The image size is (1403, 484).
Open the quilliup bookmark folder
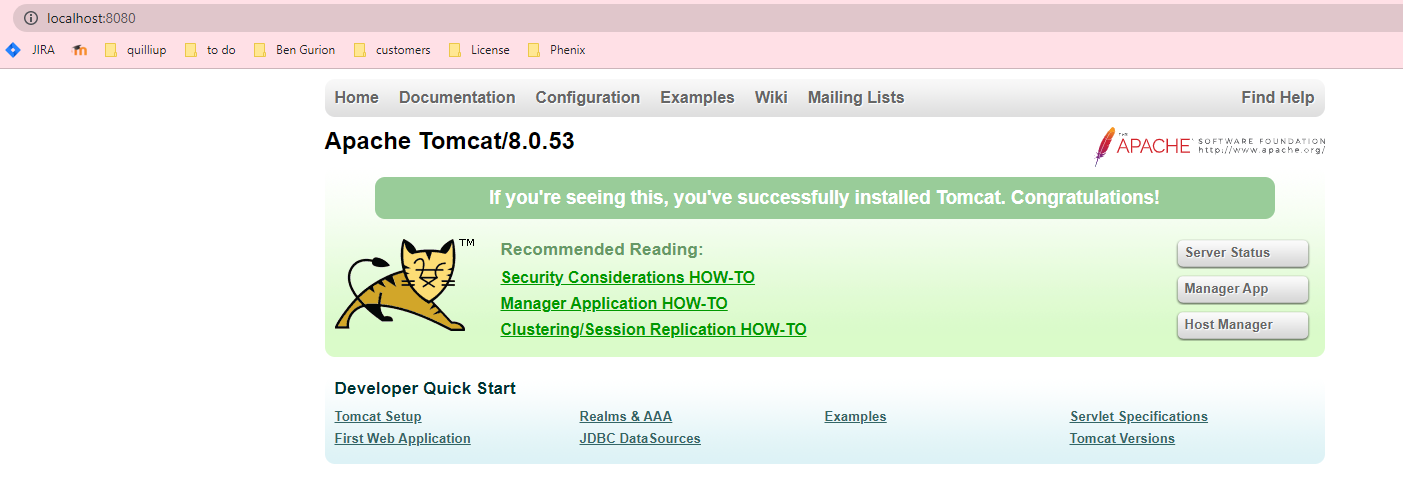135,50
